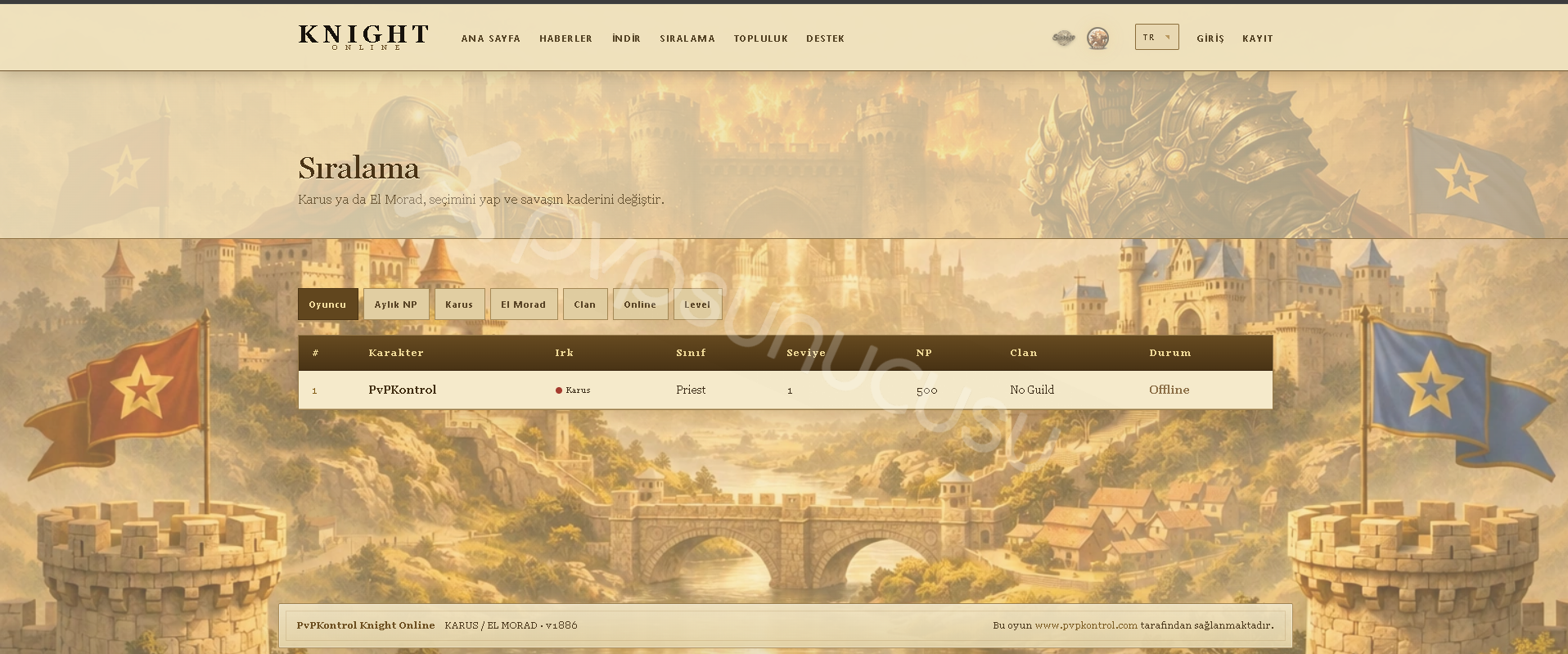Click the No Guild cell
The width and height of the screenshot is (1568, 654).
tap(1032, 390)
